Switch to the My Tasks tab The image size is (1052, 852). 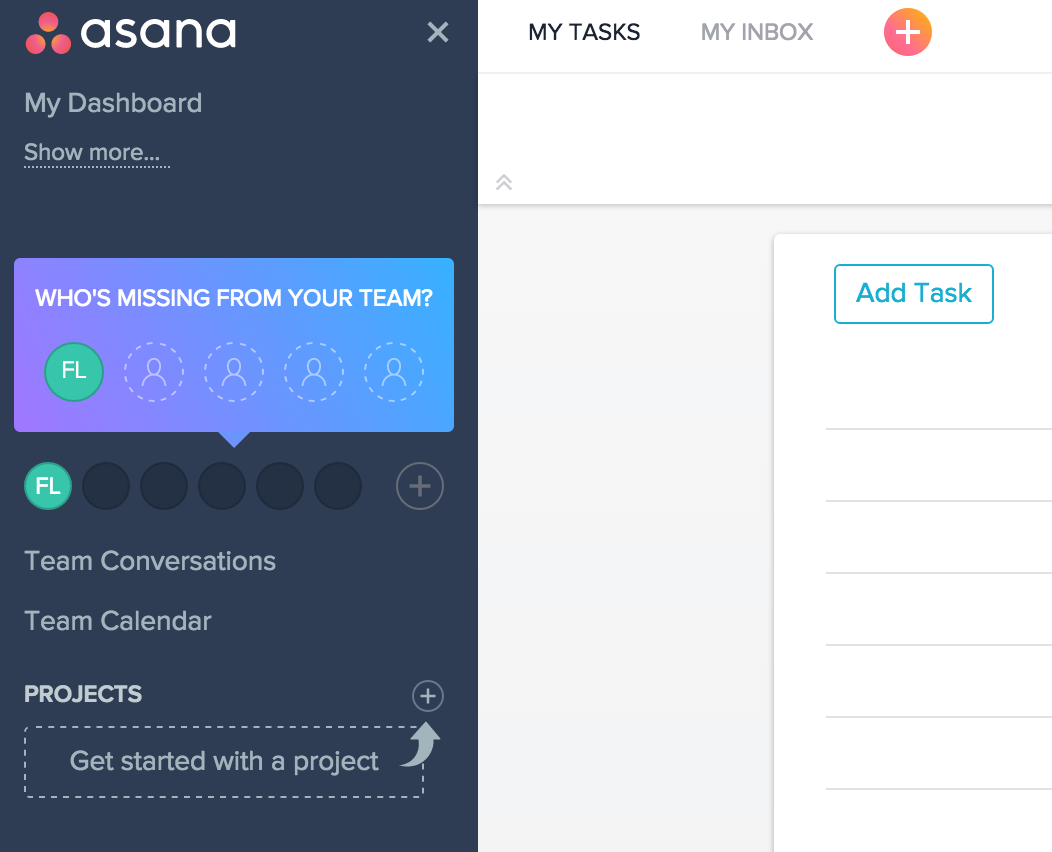pyautogui.click(x=584, y=33)
